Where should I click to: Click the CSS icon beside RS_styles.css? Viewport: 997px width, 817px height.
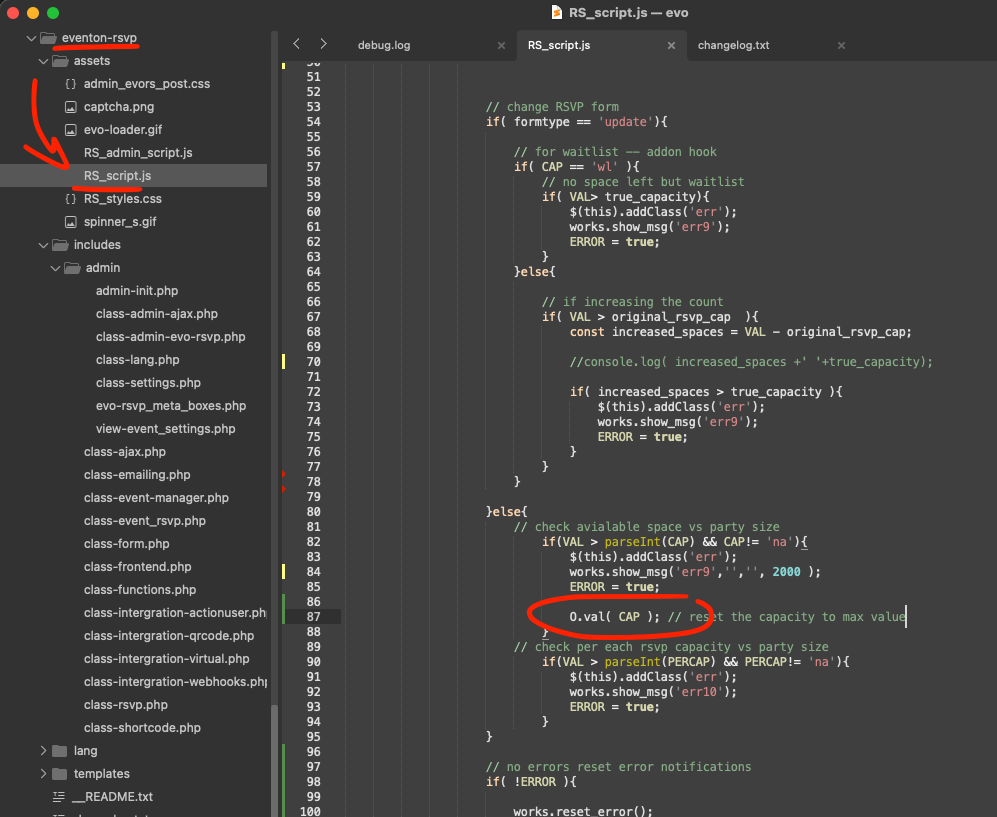(71, 199)
